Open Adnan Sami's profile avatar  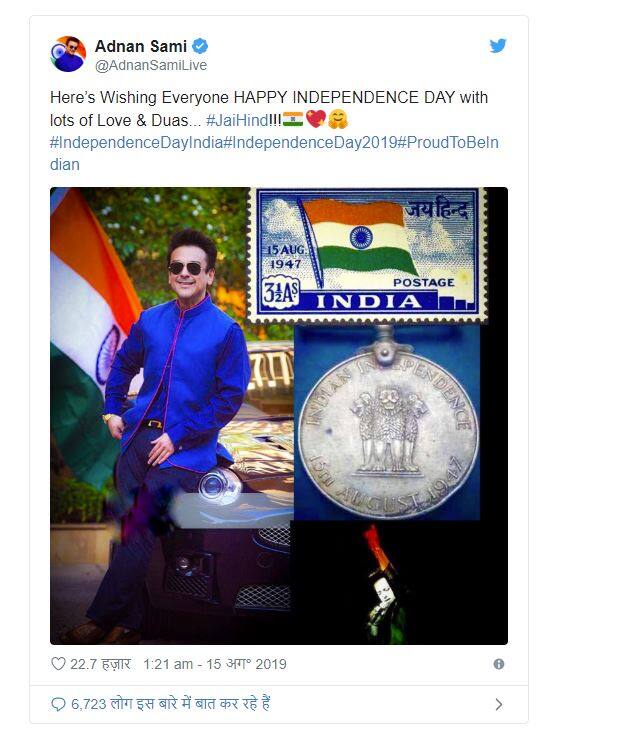click(68, 54)
